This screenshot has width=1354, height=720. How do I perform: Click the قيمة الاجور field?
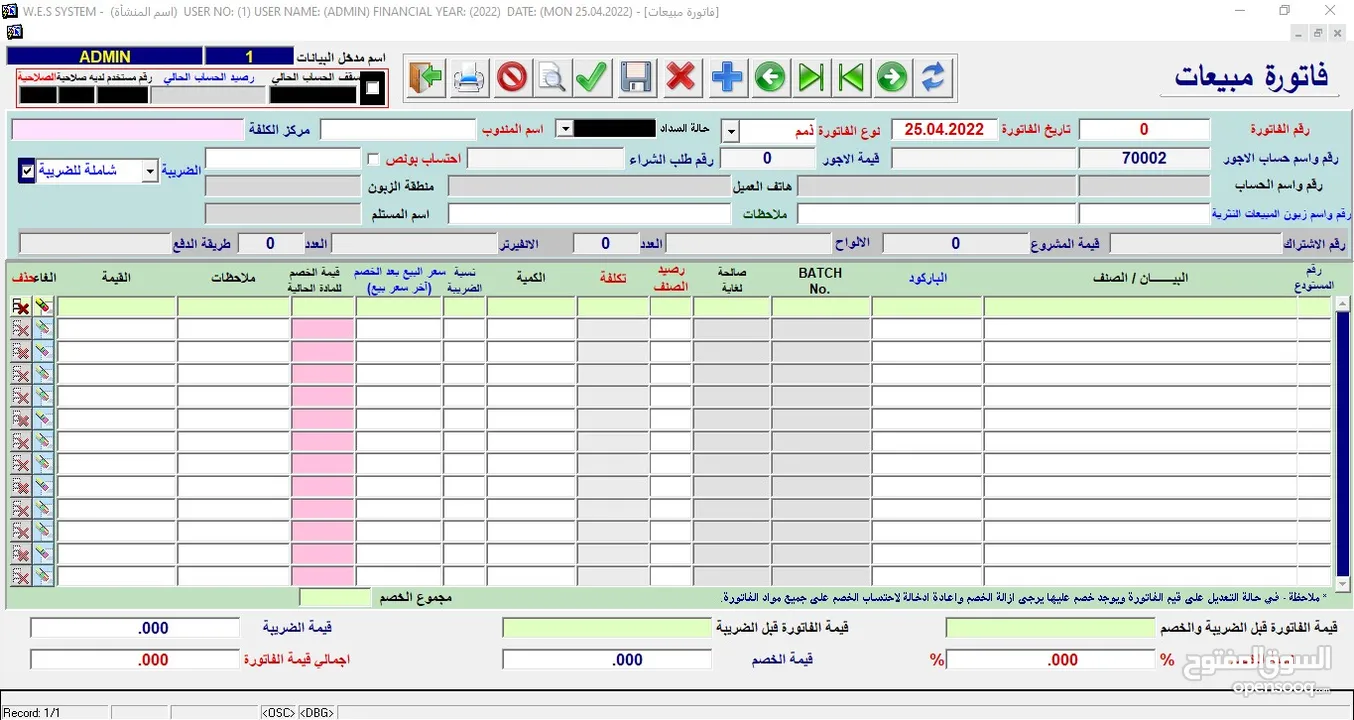[x=767, y=158]
